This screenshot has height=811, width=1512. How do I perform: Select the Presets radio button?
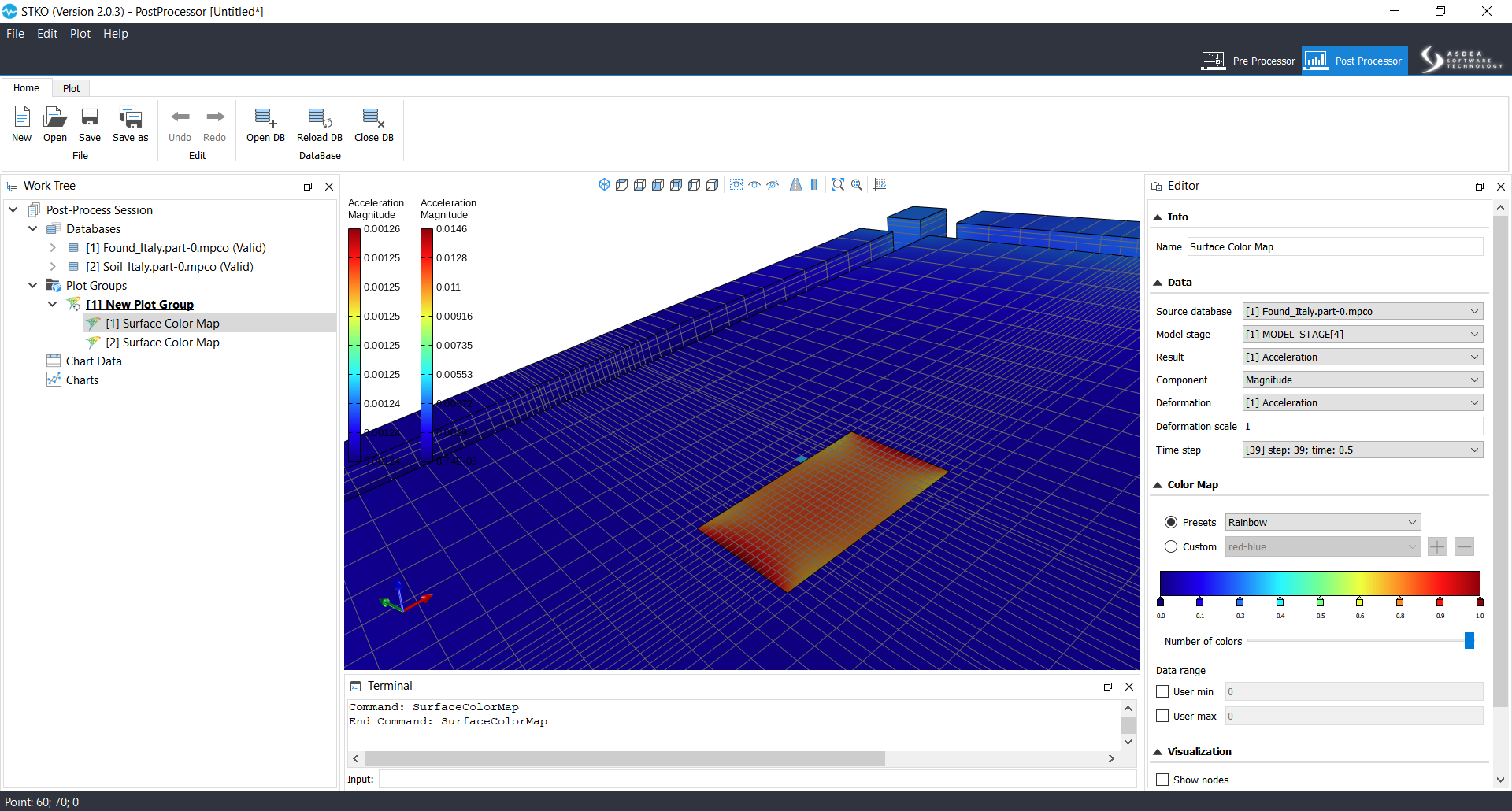click(x=1171, y=522)
